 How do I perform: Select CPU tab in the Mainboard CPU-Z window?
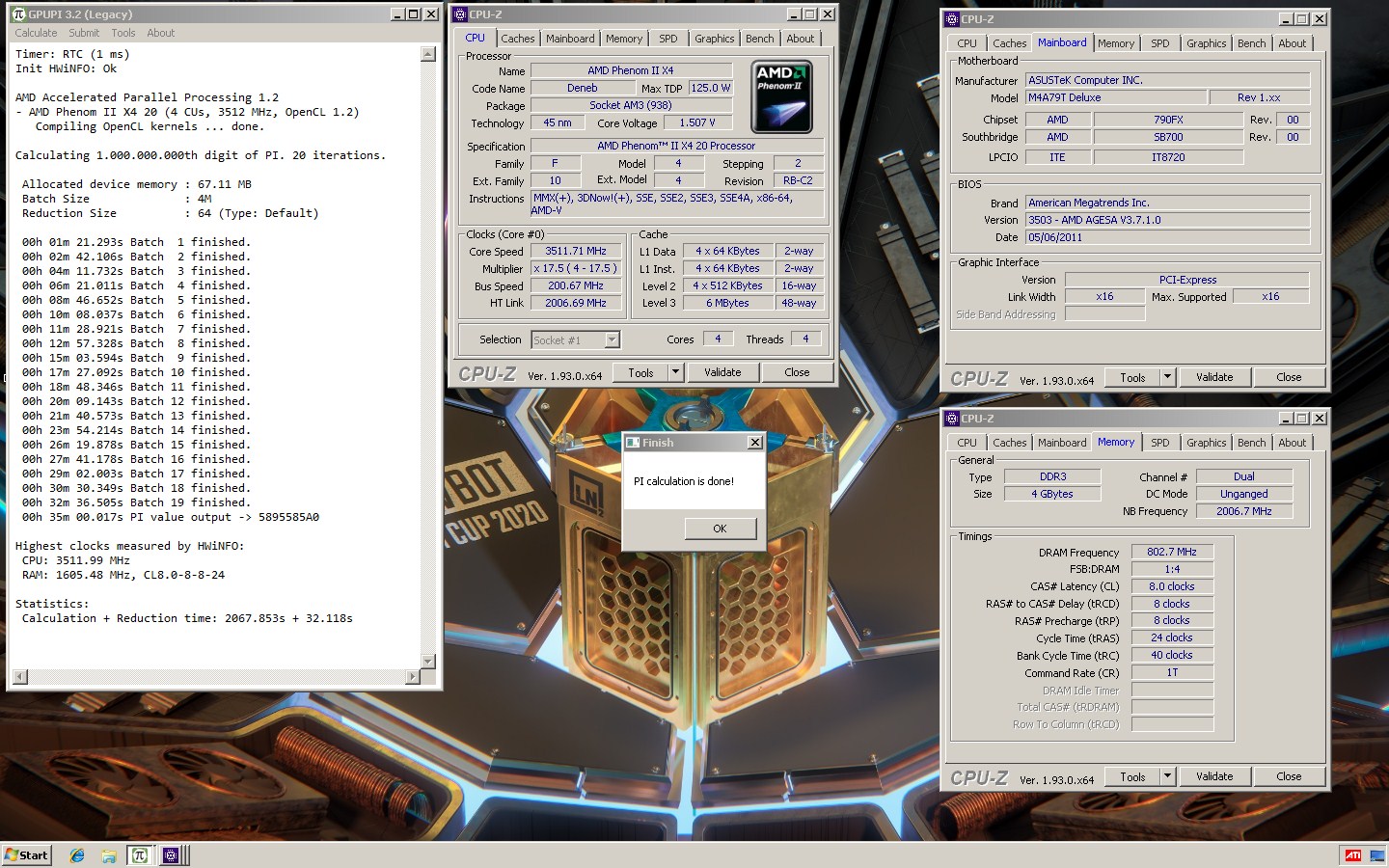967,43
